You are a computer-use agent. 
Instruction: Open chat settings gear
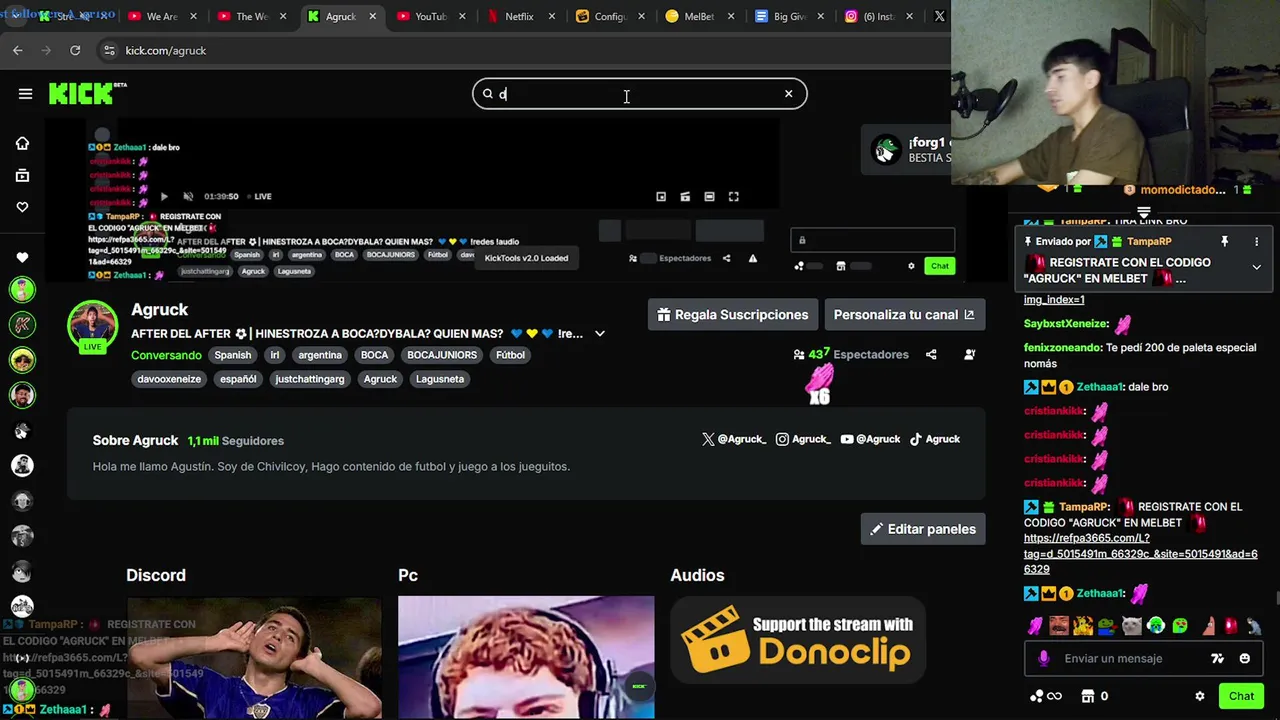pos(1200,696)
